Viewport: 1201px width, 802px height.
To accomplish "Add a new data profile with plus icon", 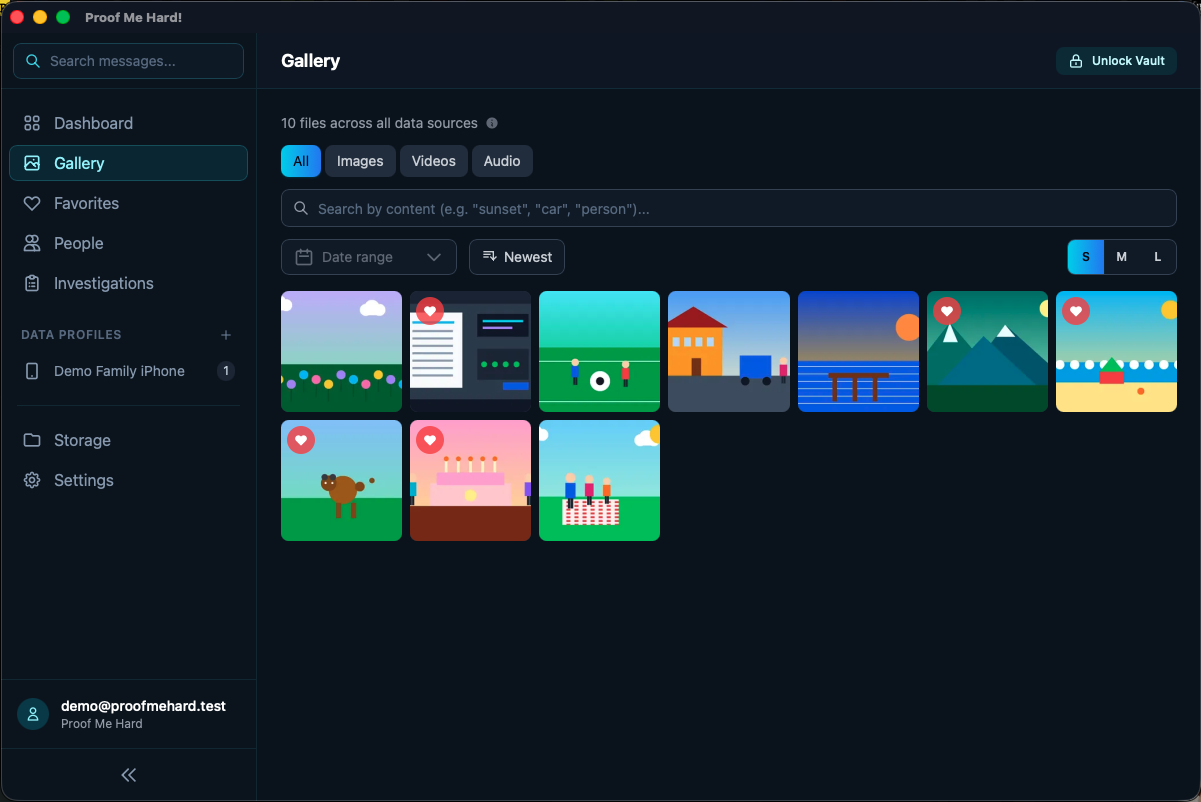I will [x=226, y=335].
